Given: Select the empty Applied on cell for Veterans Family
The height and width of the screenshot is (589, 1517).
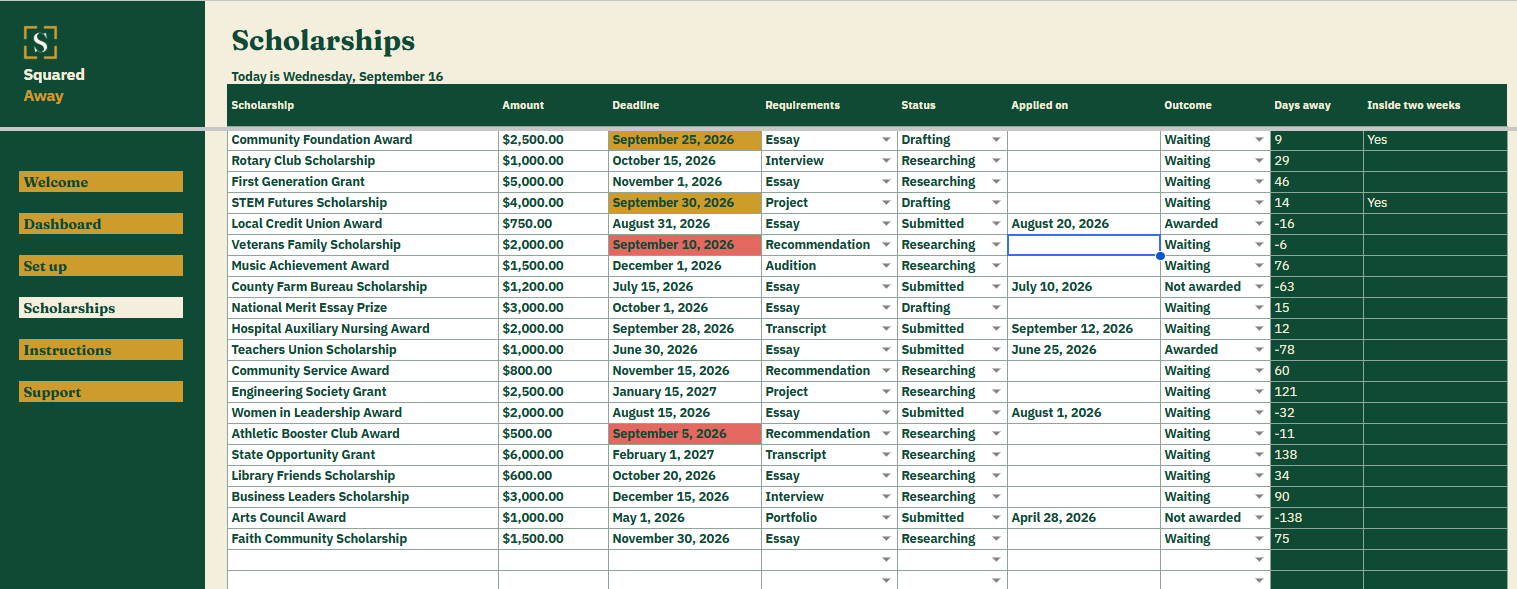Looking at the screenshot, I should tap(1084, 245).
